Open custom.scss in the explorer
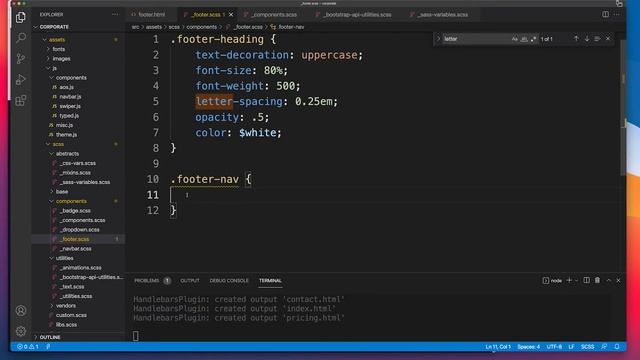 coord(71,315)
